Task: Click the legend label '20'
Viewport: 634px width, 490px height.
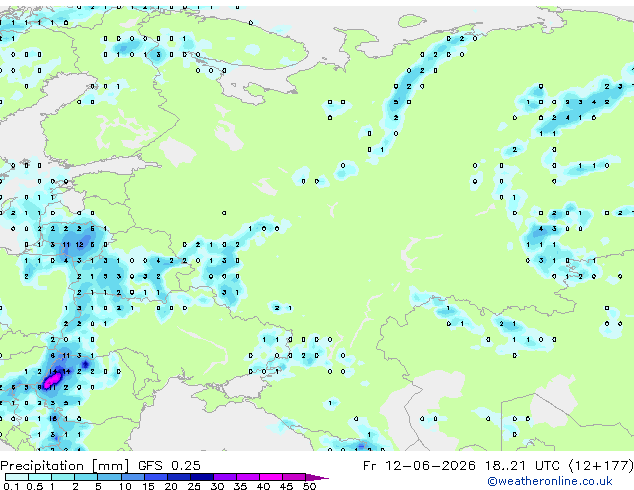Action: (171, 486)
